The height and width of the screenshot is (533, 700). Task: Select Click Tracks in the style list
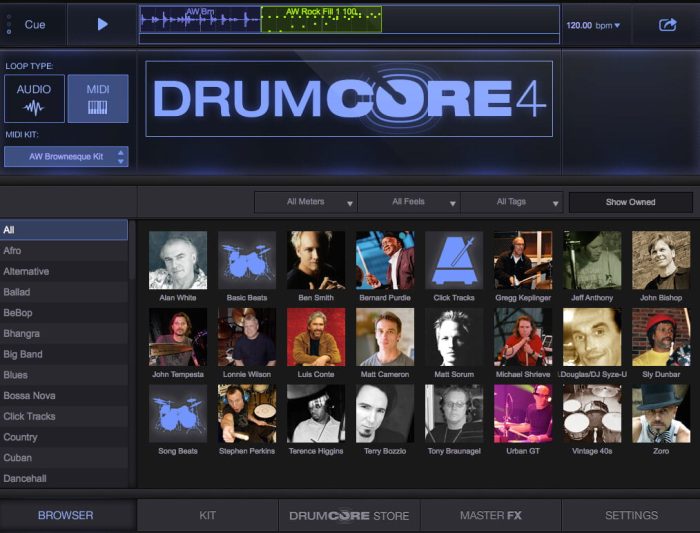click(64, 416)
